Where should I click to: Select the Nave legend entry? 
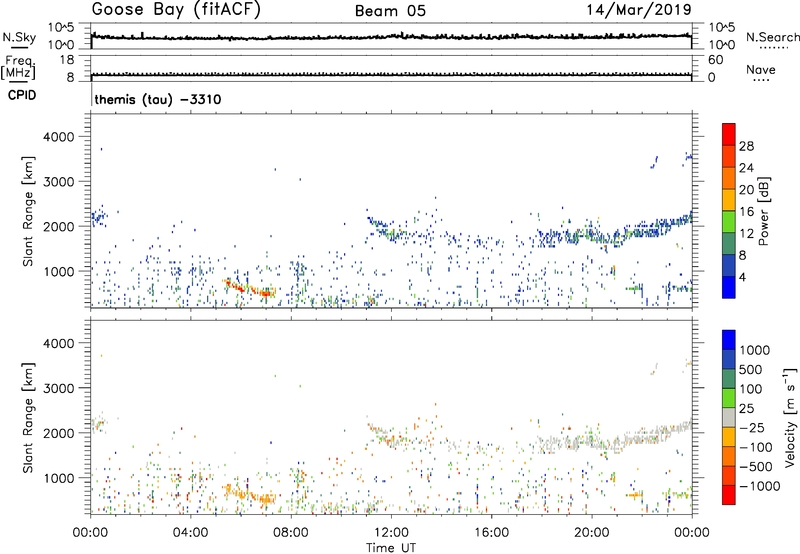click(761, 69)
